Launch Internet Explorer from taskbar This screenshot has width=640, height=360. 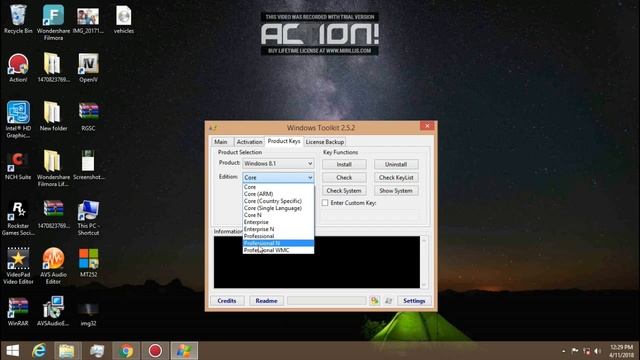(39, 351)
